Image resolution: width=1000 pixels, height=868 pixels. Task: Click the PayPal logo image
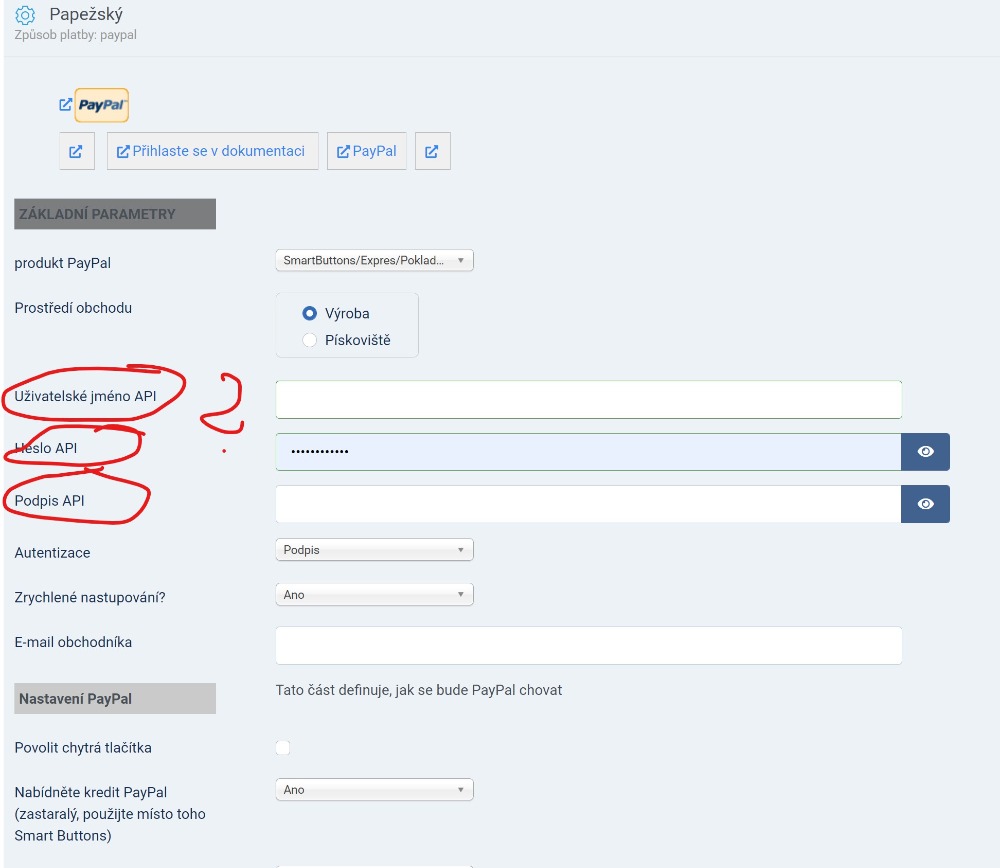point(101,105)
